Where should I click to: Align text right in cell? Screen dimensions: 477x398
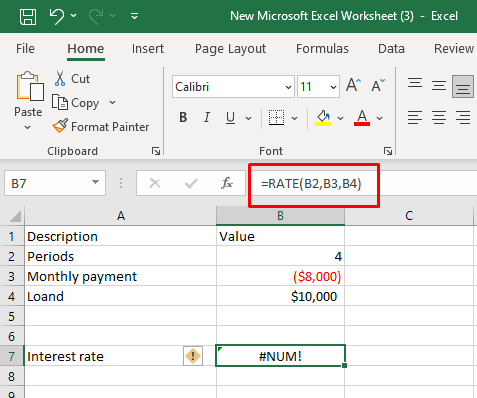[463, 118]
